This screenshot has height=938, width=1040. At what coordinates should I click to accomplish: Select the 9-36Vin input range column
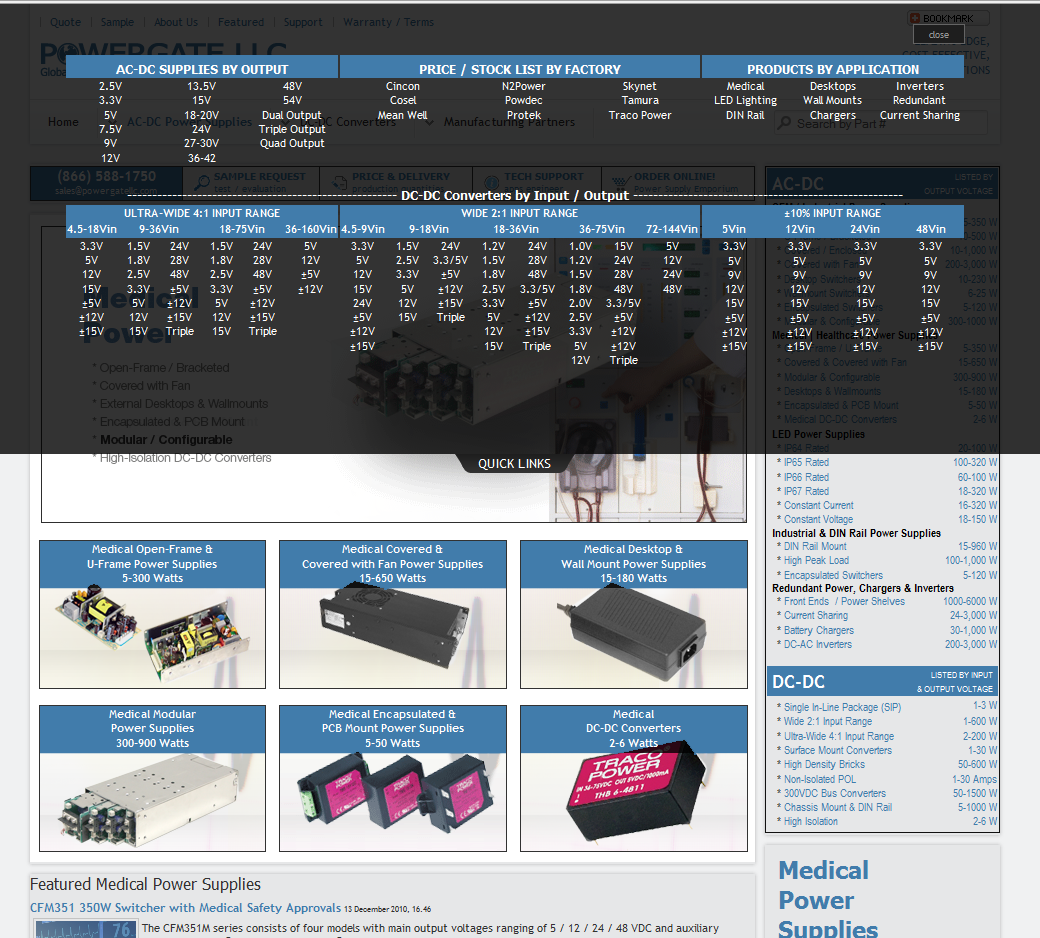159,229
